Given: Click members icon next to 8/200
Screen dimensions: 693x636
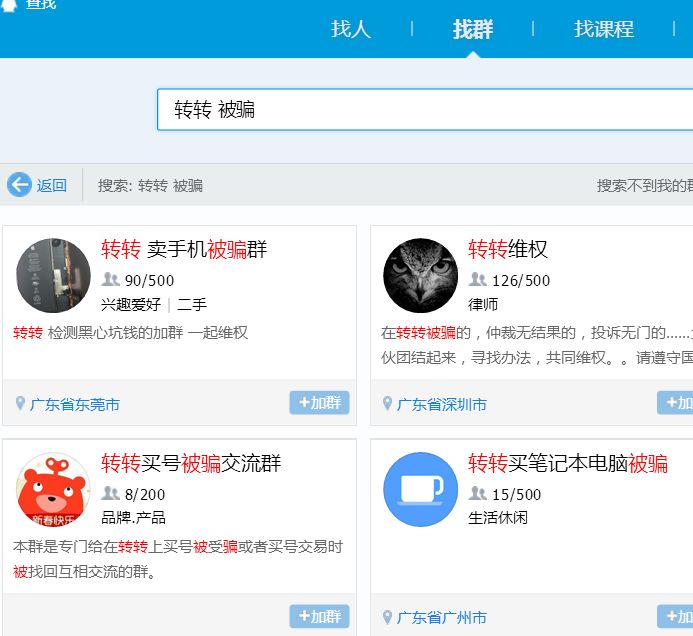Looking at the screenshot, I should click(x=110, y=493).
